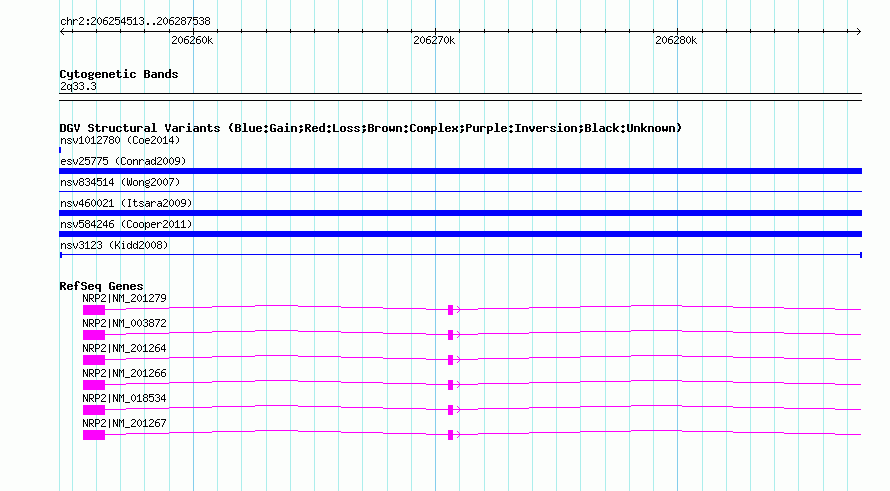The width and height of the screenshot is (890, 491).
Task: Open transcript NRP2|NM_201279 label
Action: (124, 299)
